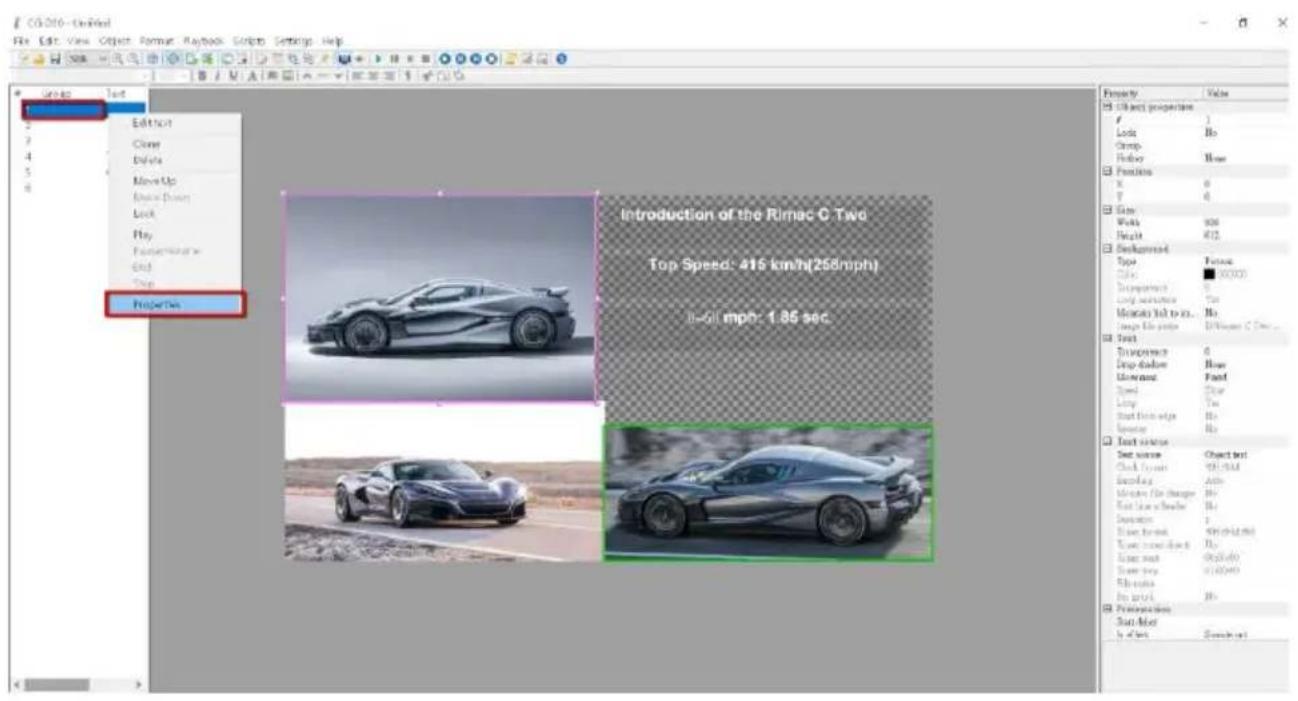Stop playback with the square stop icon
This screenshot has width=1298, height=701.
click(x=425, y=59)
